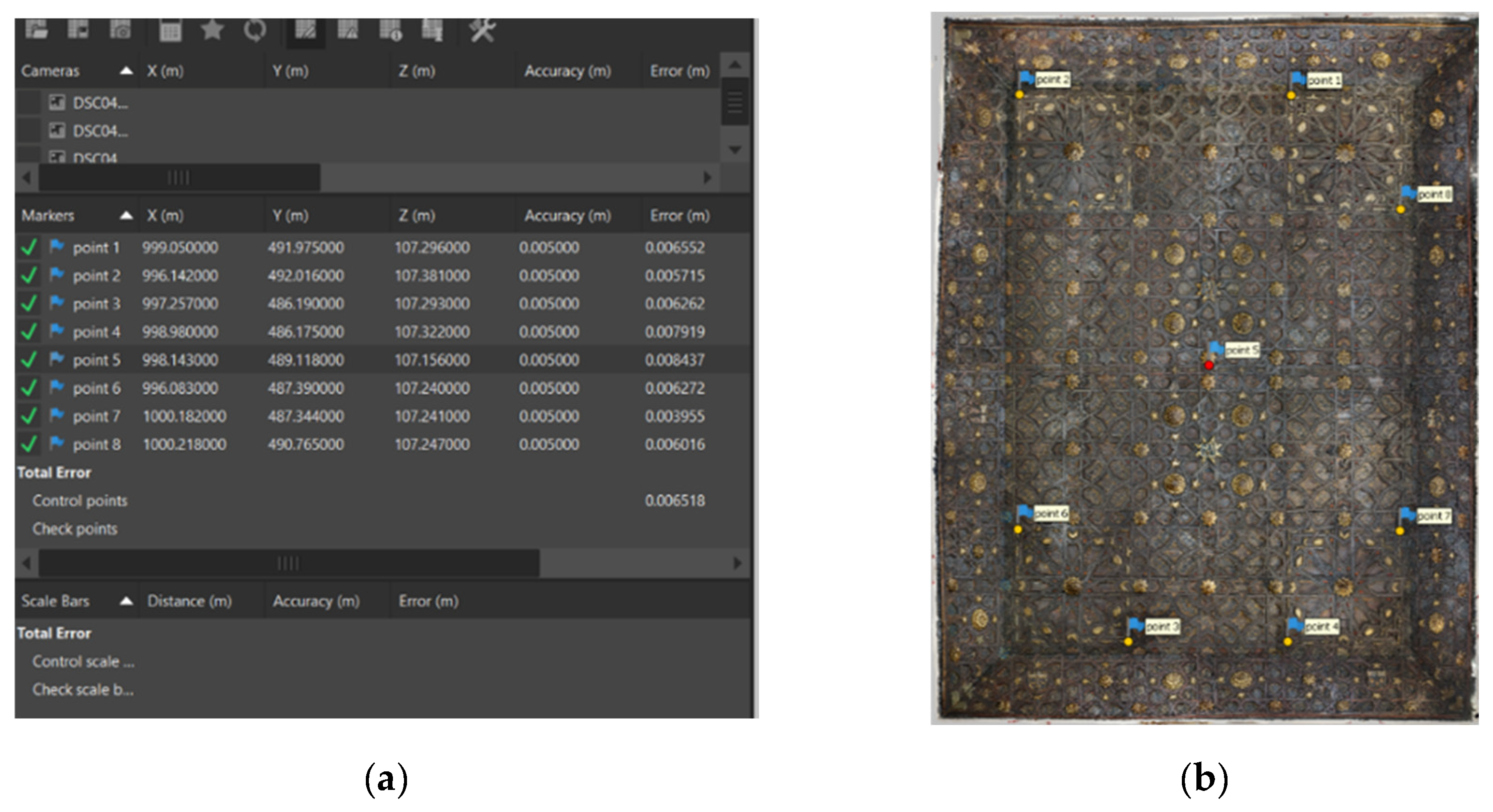Screen dimensions: 1493x812
Task: Click the View Estimated warning table icon
Action: pyautogui.click(x=347, y=29)
